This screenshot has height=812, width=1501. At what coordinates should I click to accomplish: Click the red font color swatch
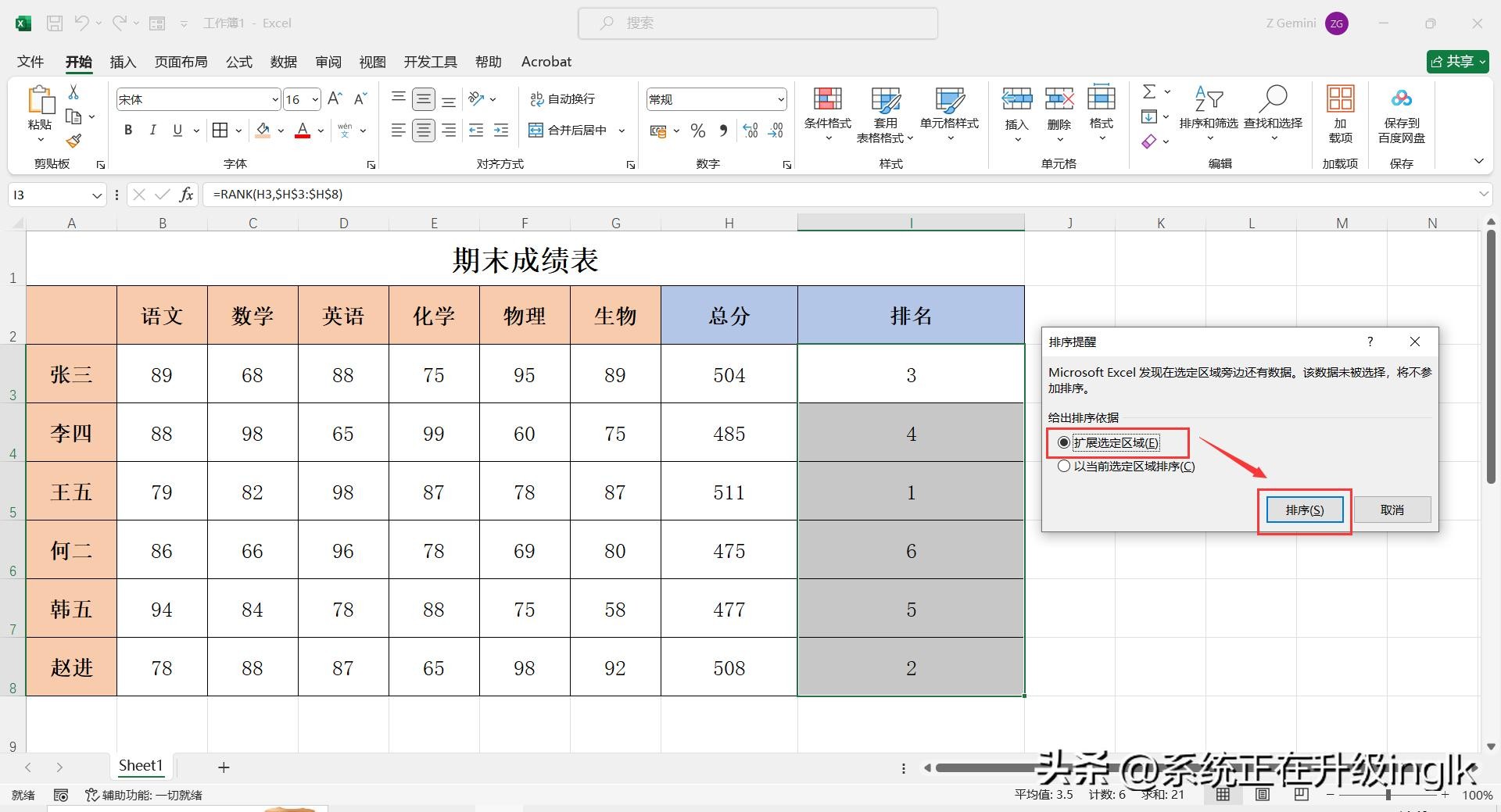pos(303,131)
